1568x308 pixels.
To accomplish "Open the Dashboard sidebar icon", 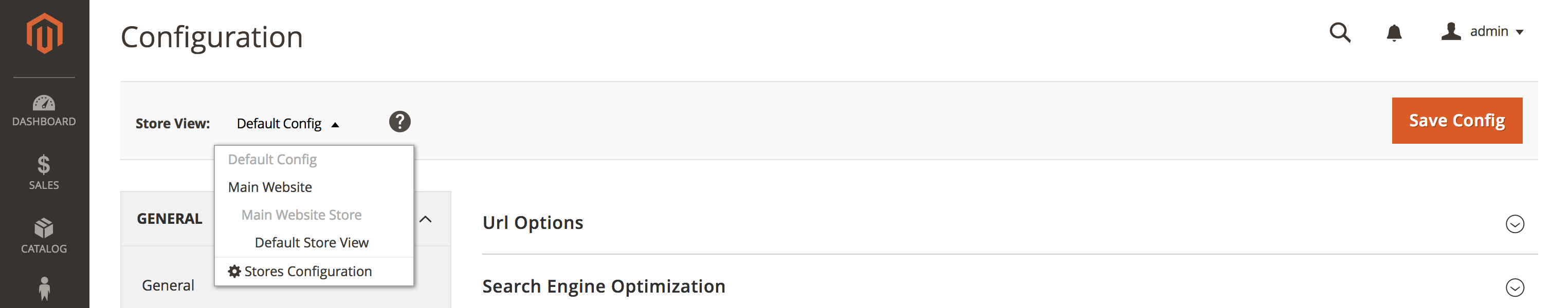I will [x=44, y=103].
